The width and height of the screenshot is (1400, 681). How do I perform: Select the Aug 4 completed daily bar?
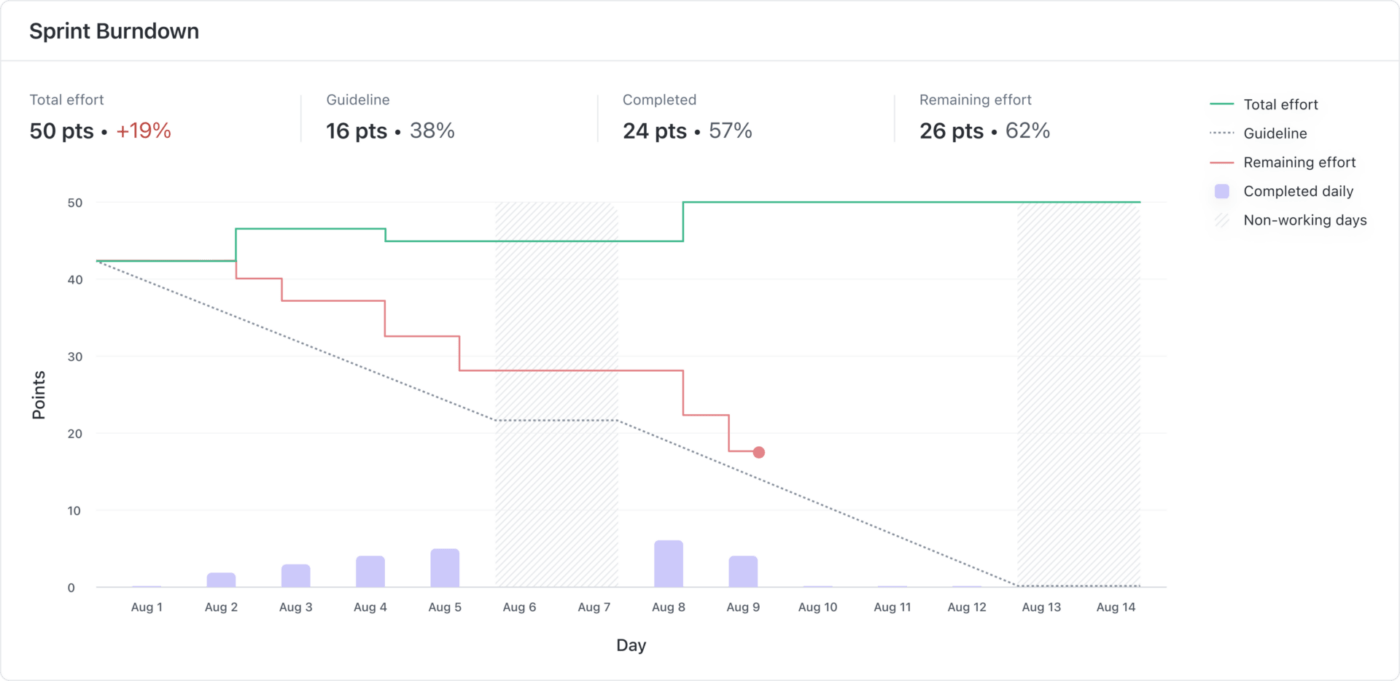(x=370, y=572)
